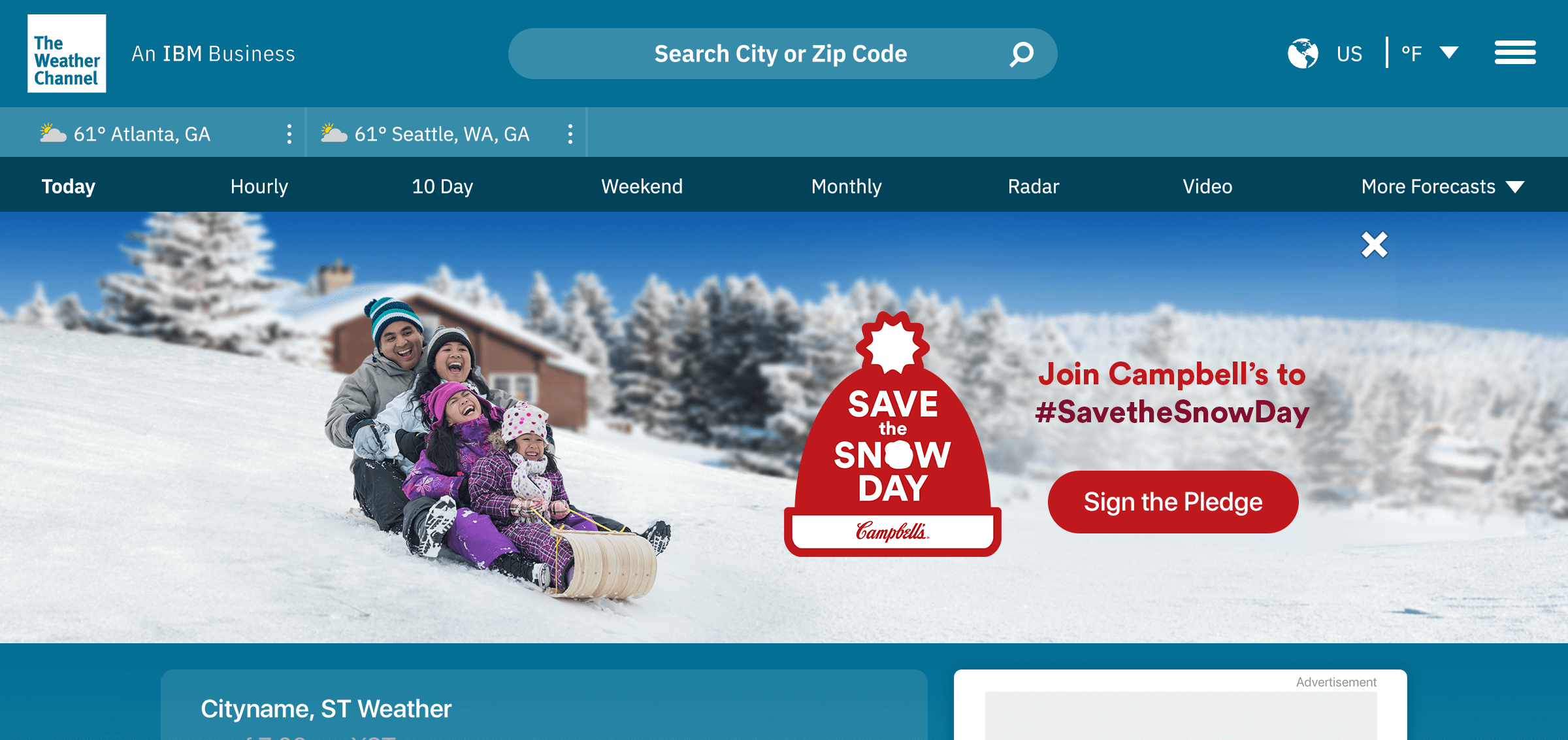1568x740 pixels.
Task: Click the Save the Snow Day hat logo
Action: pyautogui.click(x=892, y=434)
